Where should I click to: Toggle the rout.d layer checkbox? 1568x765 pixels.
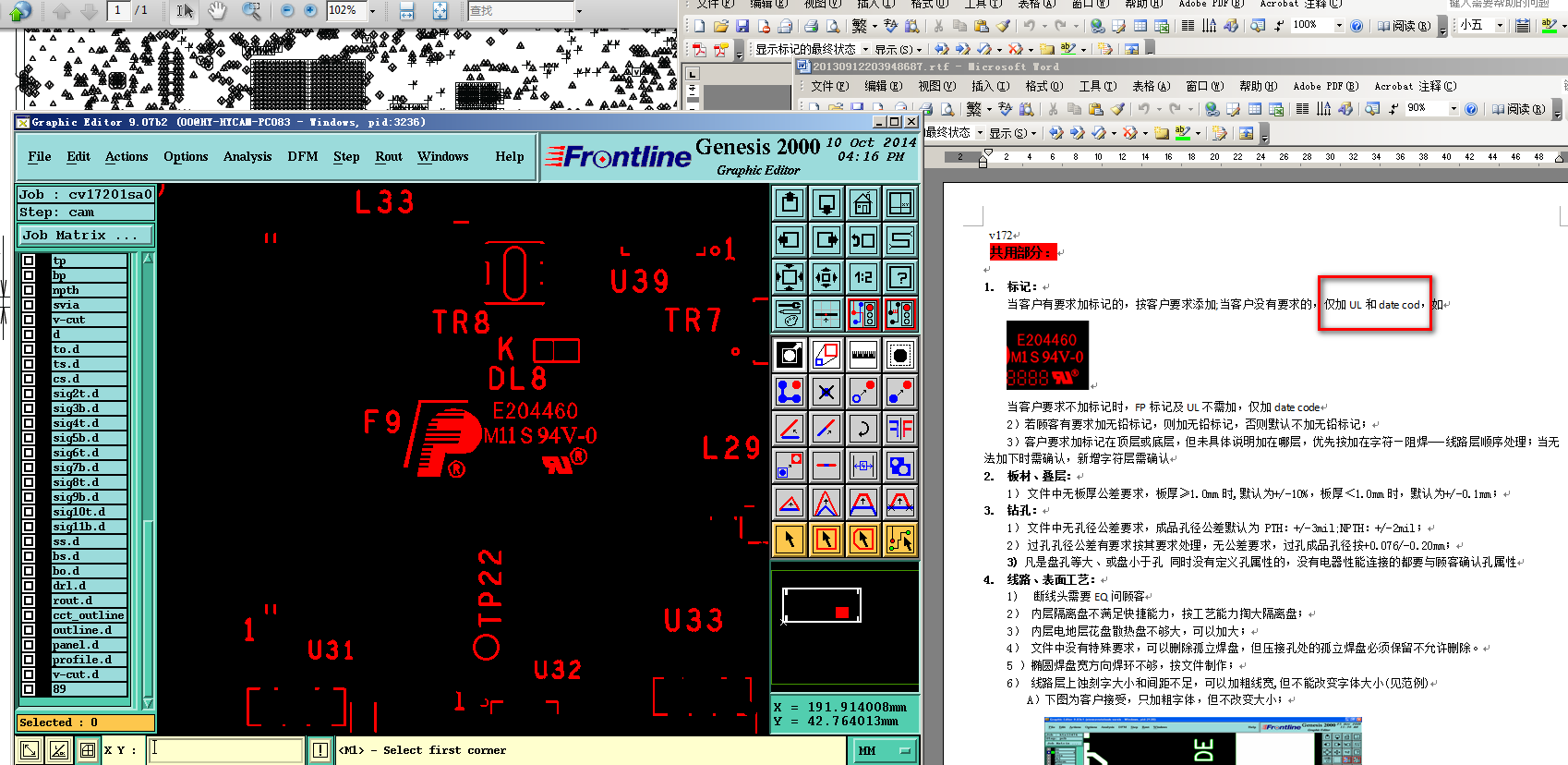pos(29,601)
